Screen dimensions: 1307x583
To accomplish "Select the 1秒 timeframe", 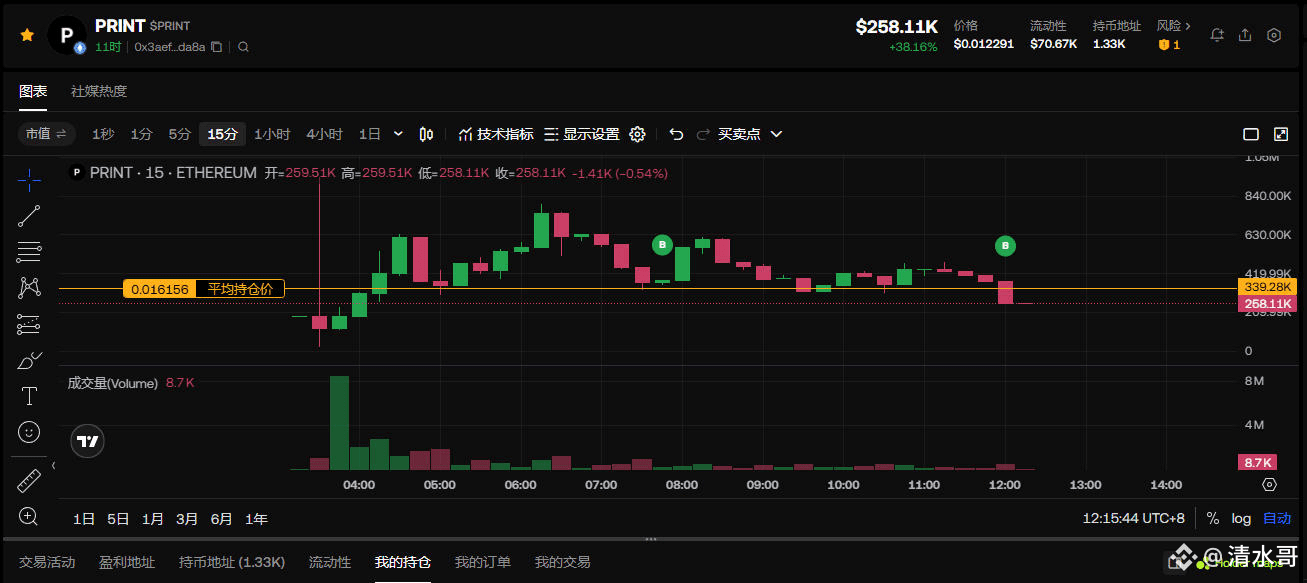I will coord(103,134).
